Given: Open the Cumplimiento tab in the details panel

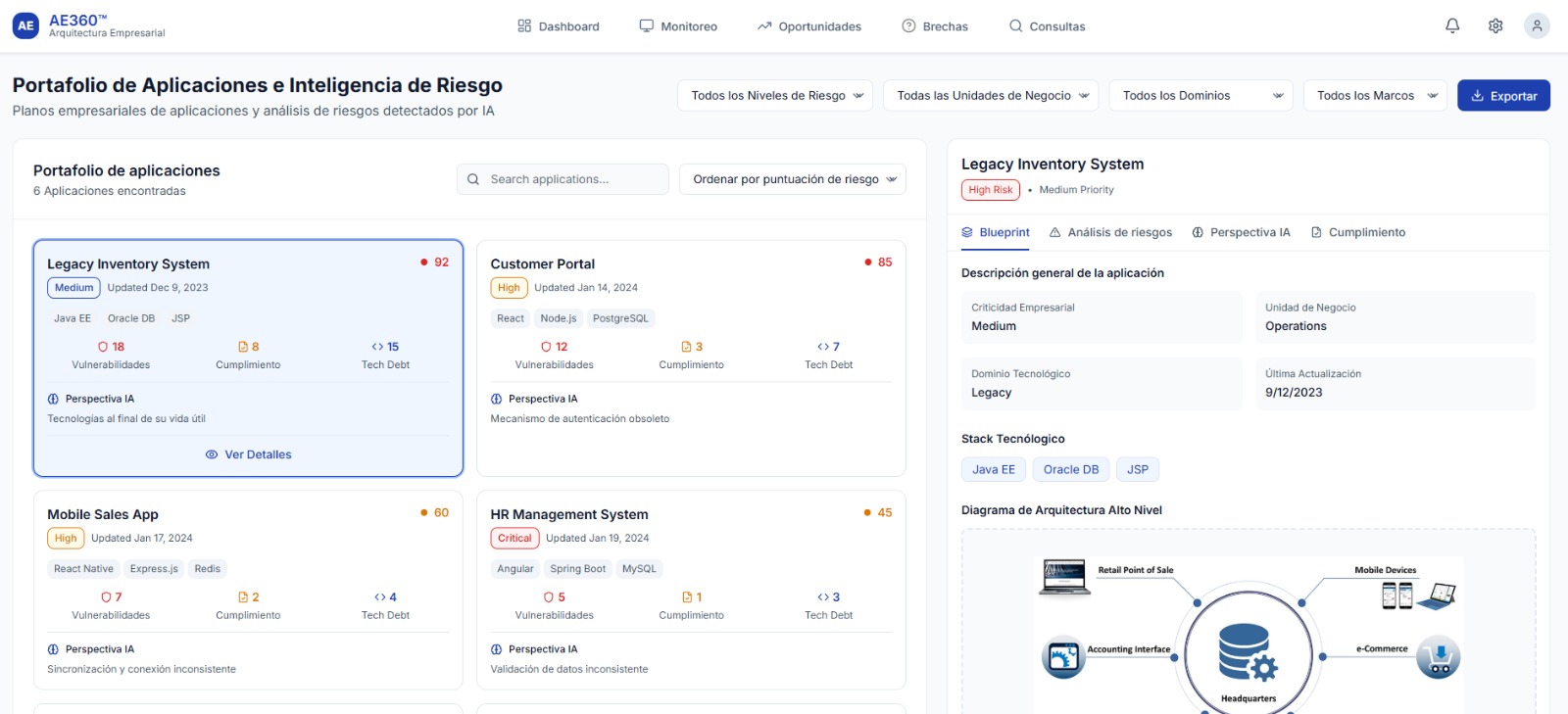Looking at the screenshot, I should point(1358,233).
